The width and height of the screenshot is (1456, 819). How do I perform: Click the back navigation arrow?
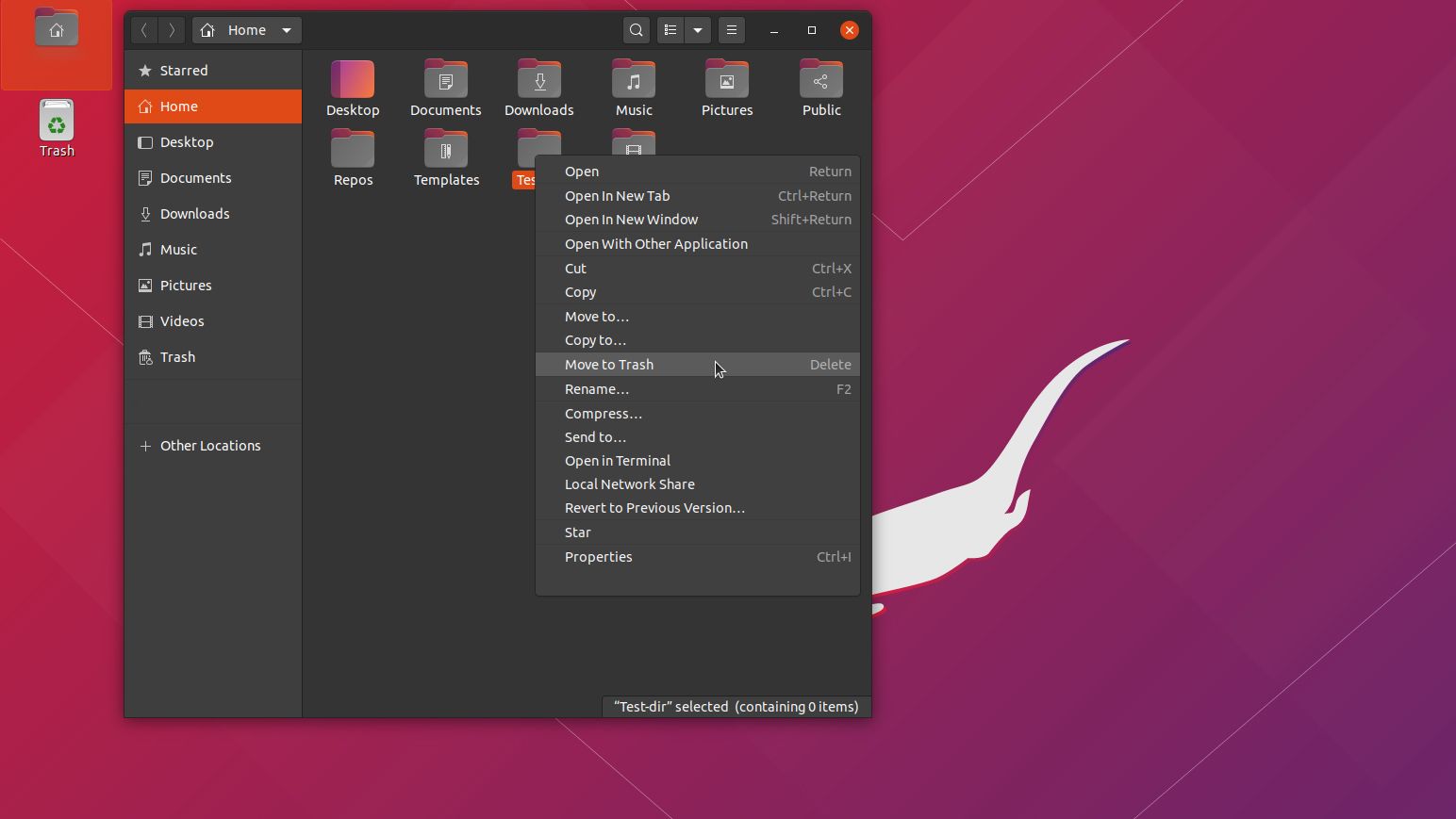(144, 30)
